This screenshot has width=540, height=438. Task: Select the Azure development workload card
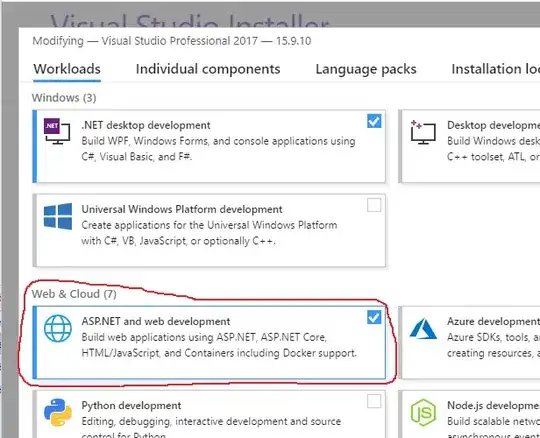click(x=469, y=343)
